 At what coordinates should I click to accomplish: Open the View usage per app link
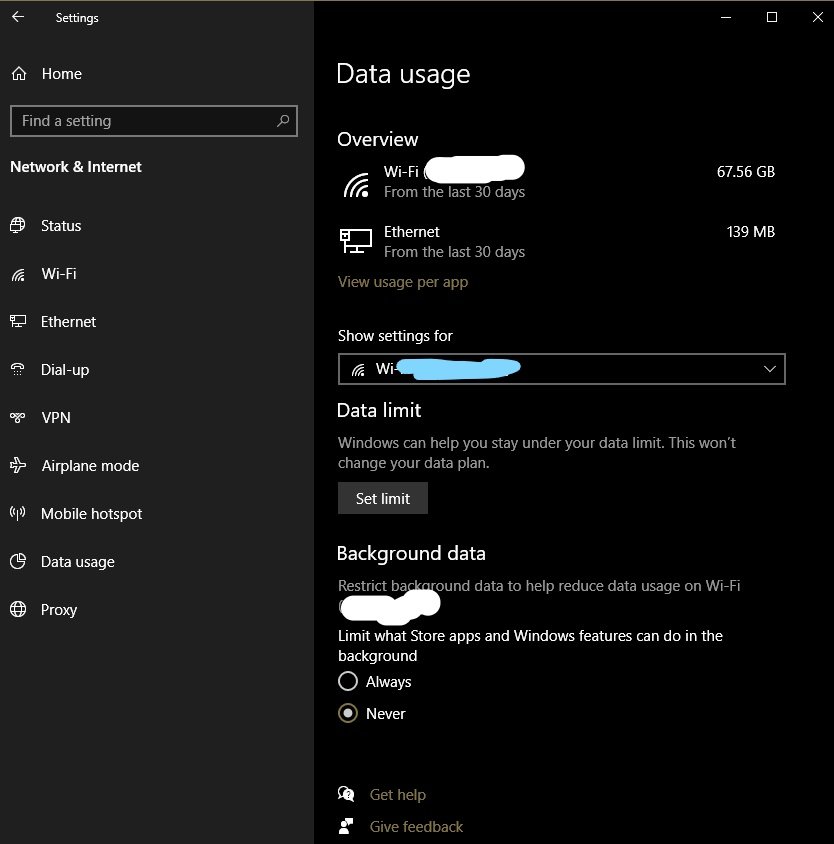(x=403, y=282)
